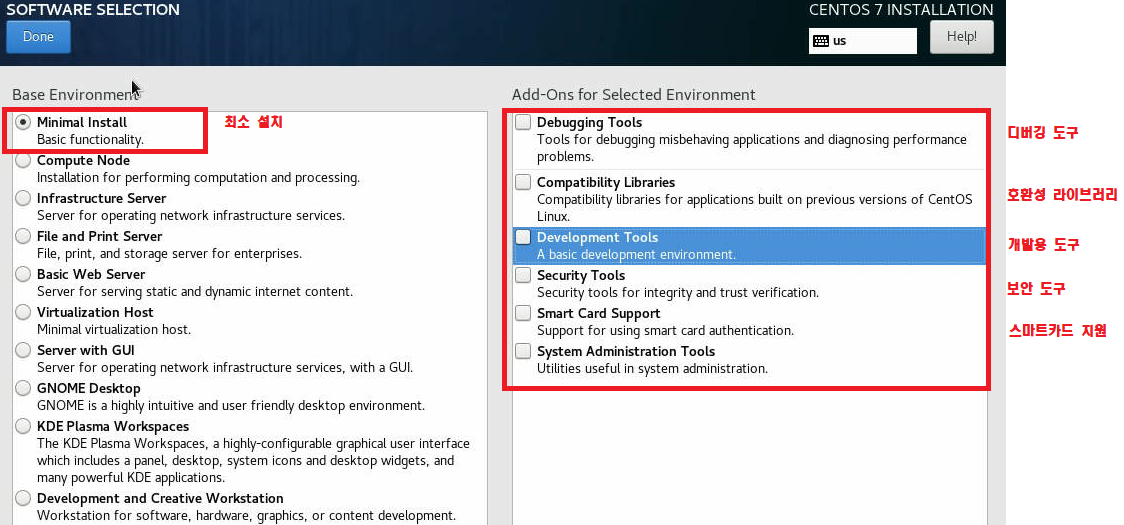The image size is (1124, 525).
Task: Click the Security Tools label
Action: [x=581, y=275]
